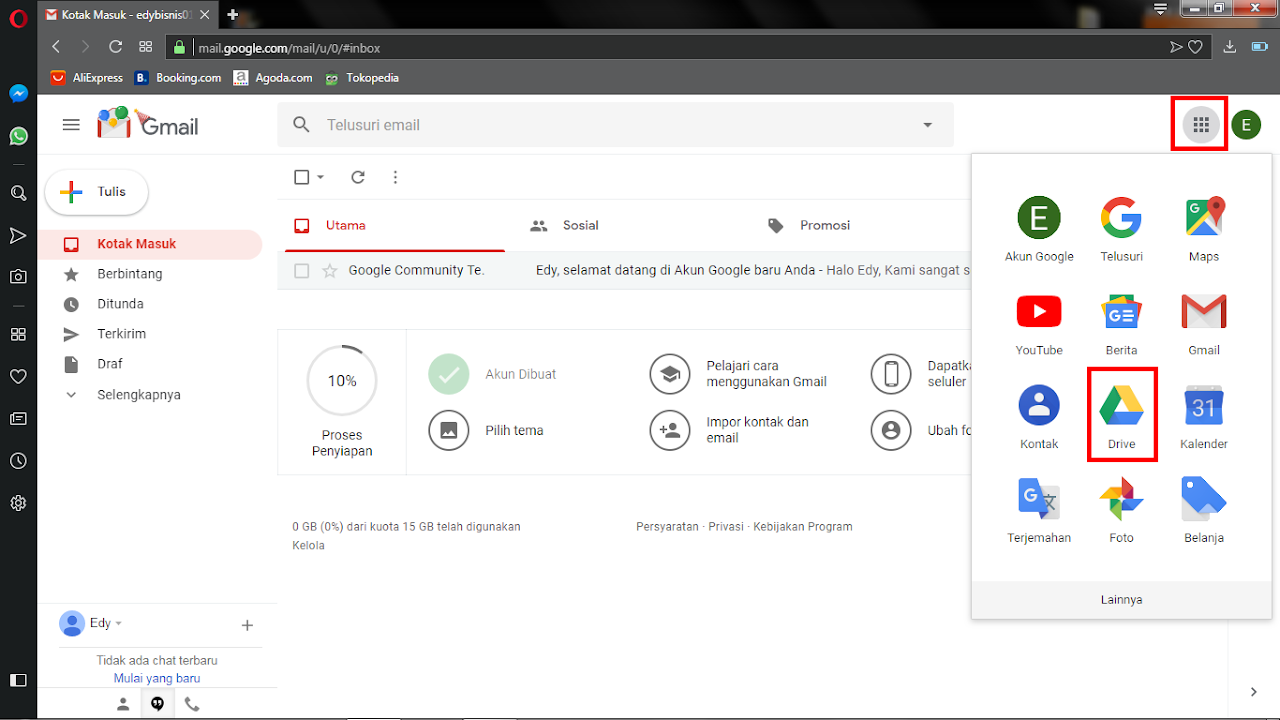The height and width of the screenshot is (720, 1280).
Task: Show search options dropdown in the search bar
Action: (x=927, y=125)
